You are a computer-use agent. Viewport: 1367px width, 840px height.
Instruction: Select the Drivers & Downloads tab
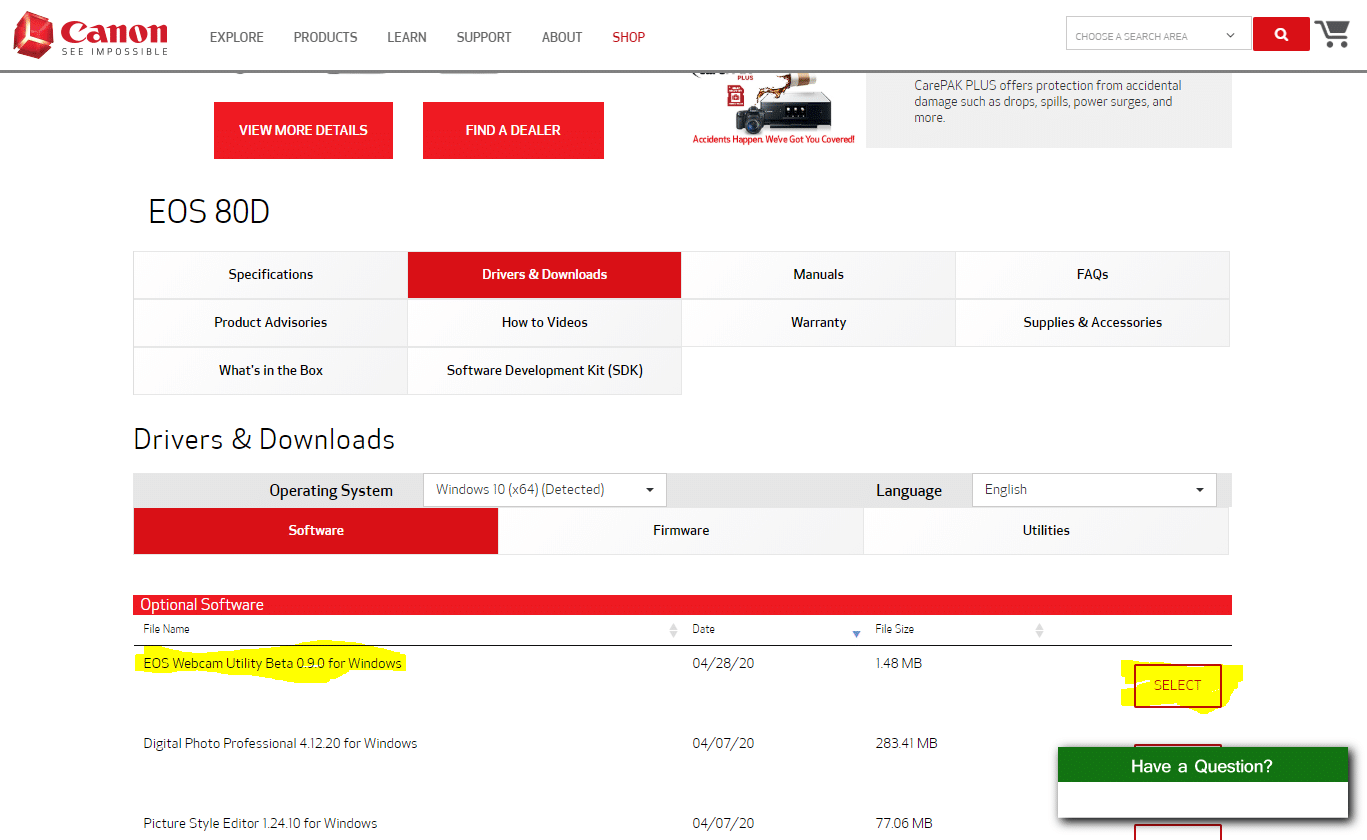click(545, 275)
